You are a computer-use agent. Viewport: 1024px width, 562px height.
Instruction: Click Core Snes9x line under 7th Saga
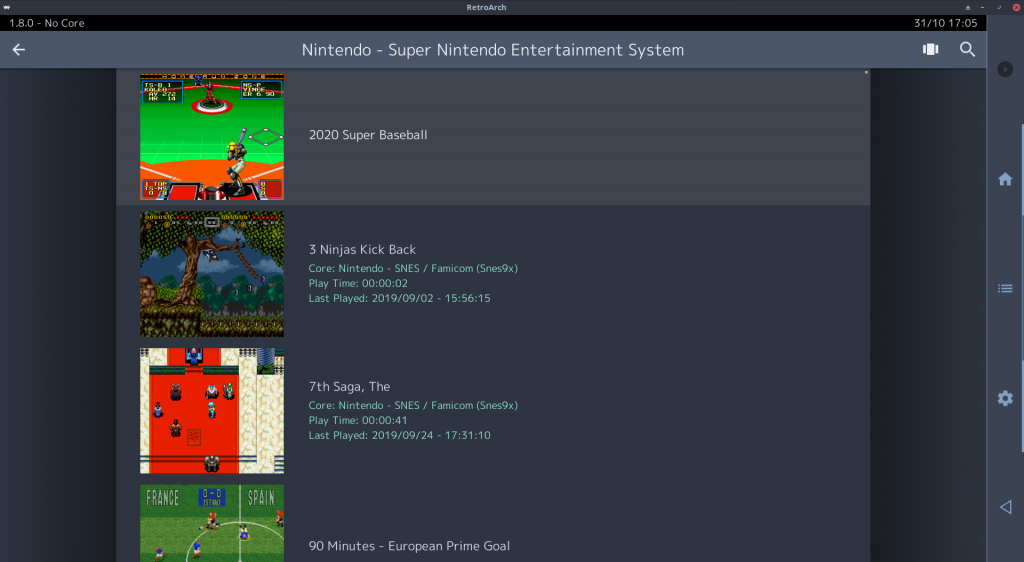pyautogui.click(x=413, y=405)
